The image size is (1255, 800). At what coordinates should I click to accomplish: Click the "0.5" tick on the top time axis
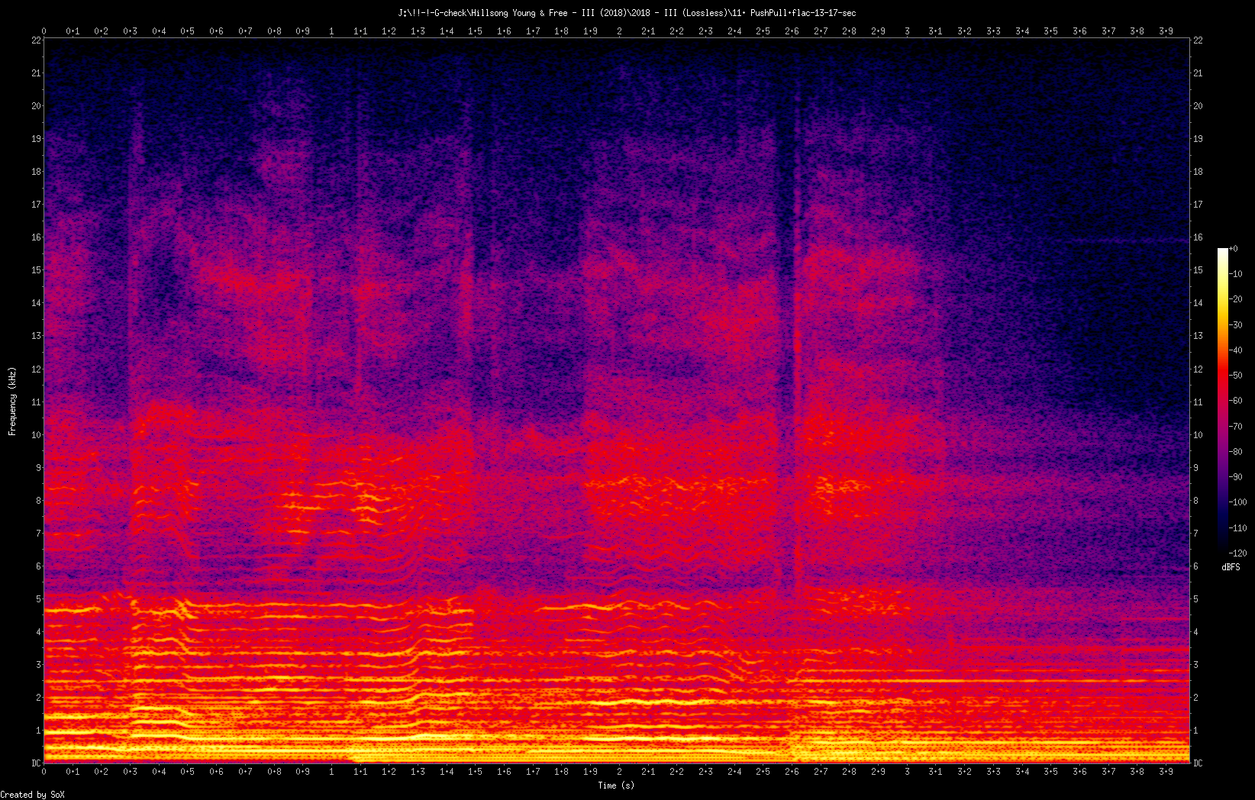188,31
